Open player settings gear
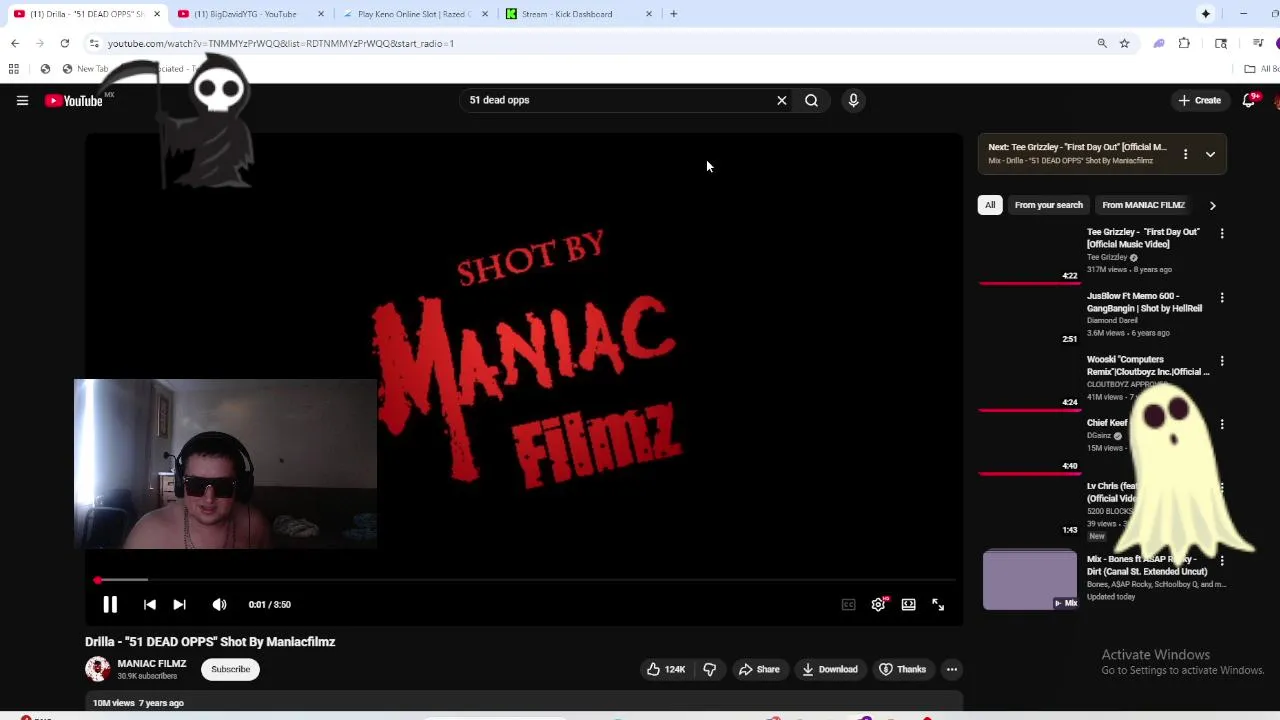The width and height of the screenshot is (1280, 720). (x=878, y=604)
